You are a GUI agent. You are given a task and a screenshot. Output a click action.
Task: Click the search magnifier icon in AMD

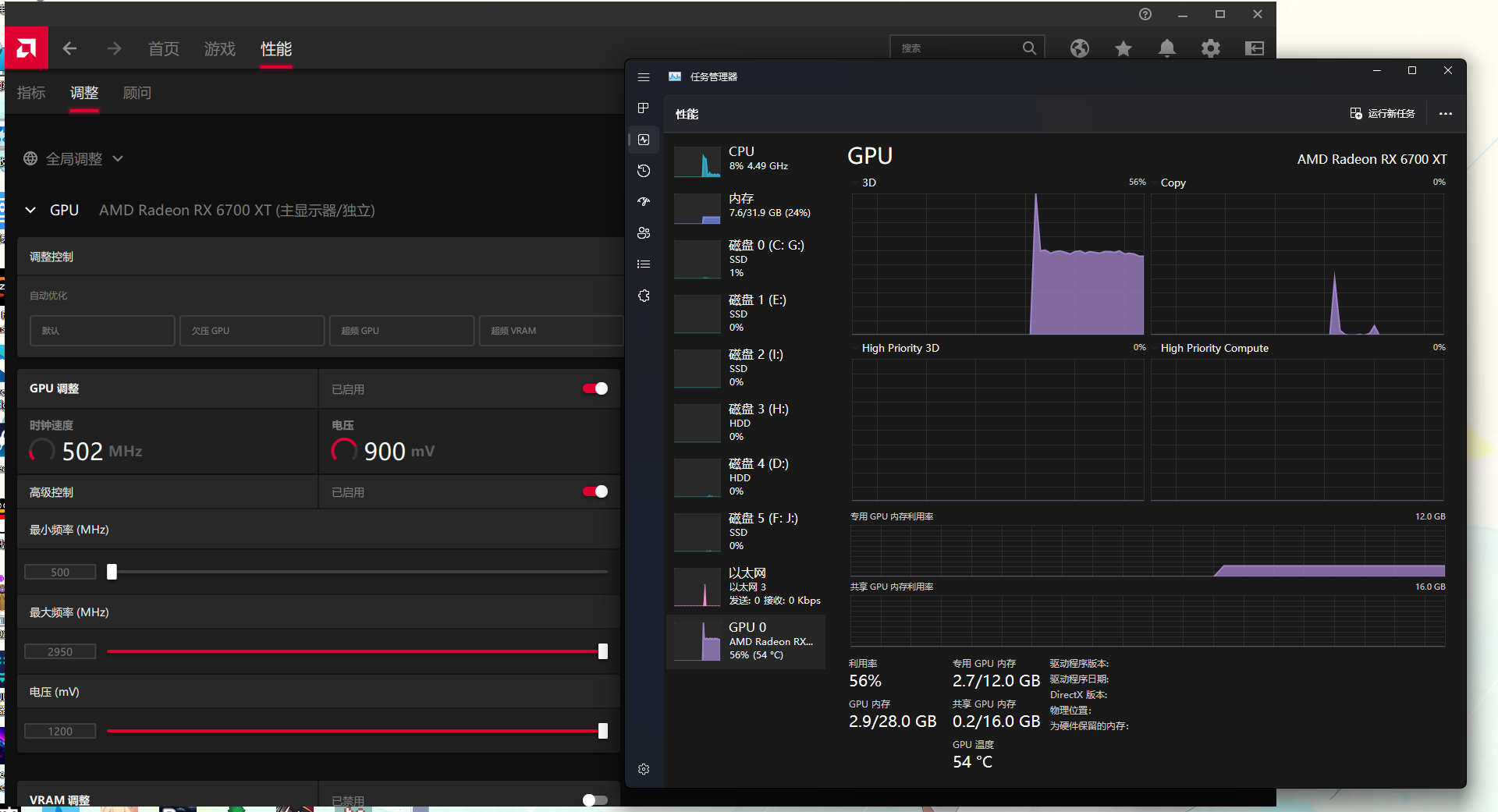click(x=1029, y=48)
